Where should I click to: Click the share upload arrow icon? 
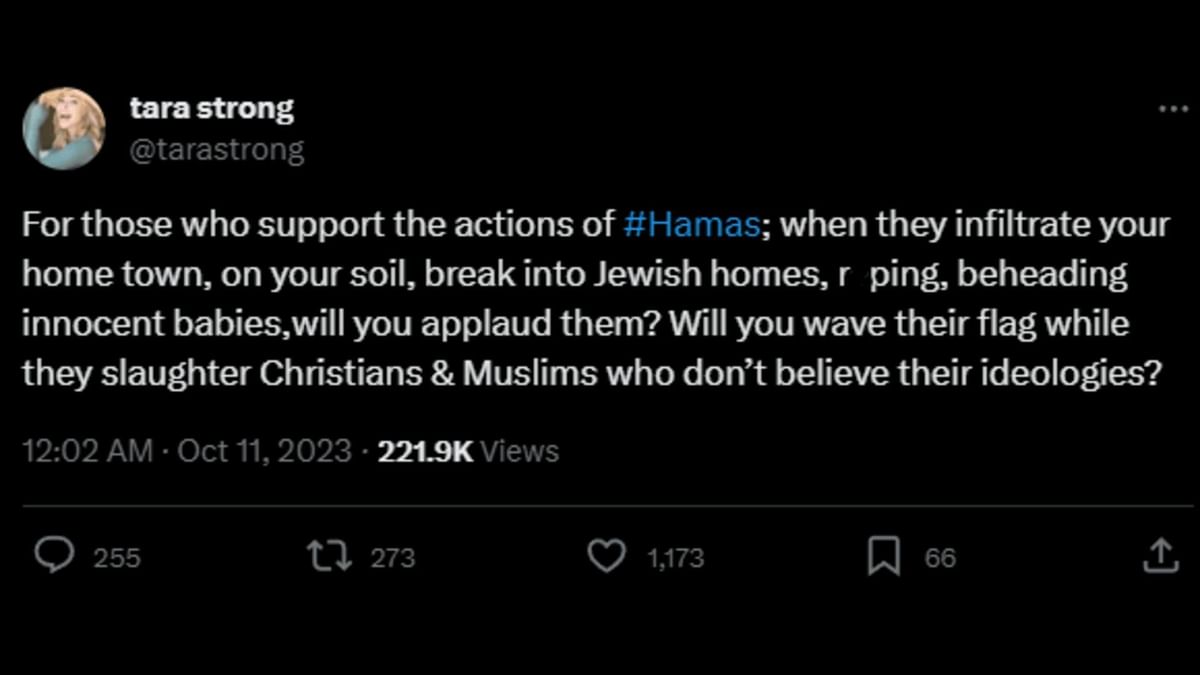(1160, 556)
